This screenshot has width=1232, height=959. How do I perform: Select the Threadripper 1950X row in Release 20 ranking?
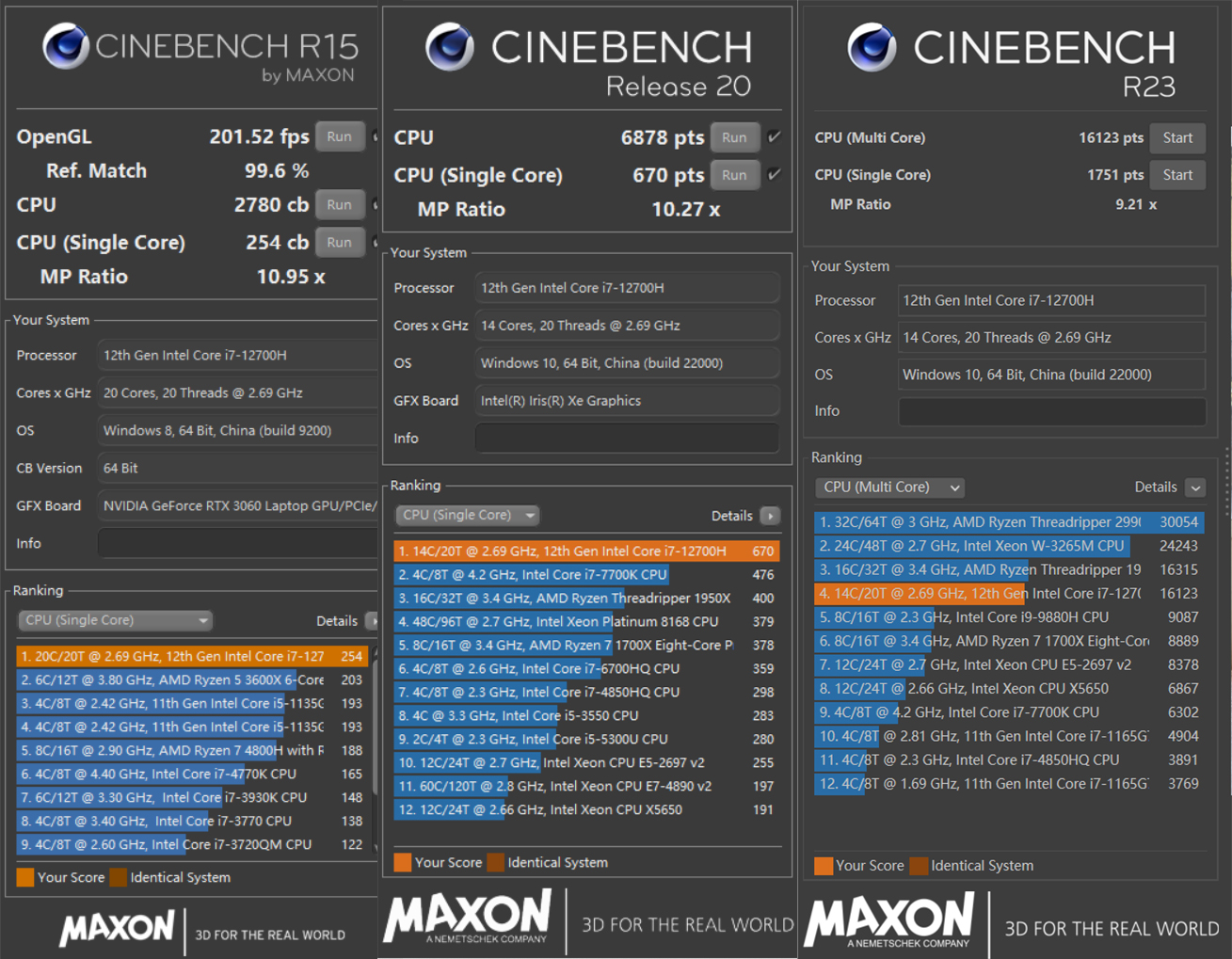coord(587,598)
